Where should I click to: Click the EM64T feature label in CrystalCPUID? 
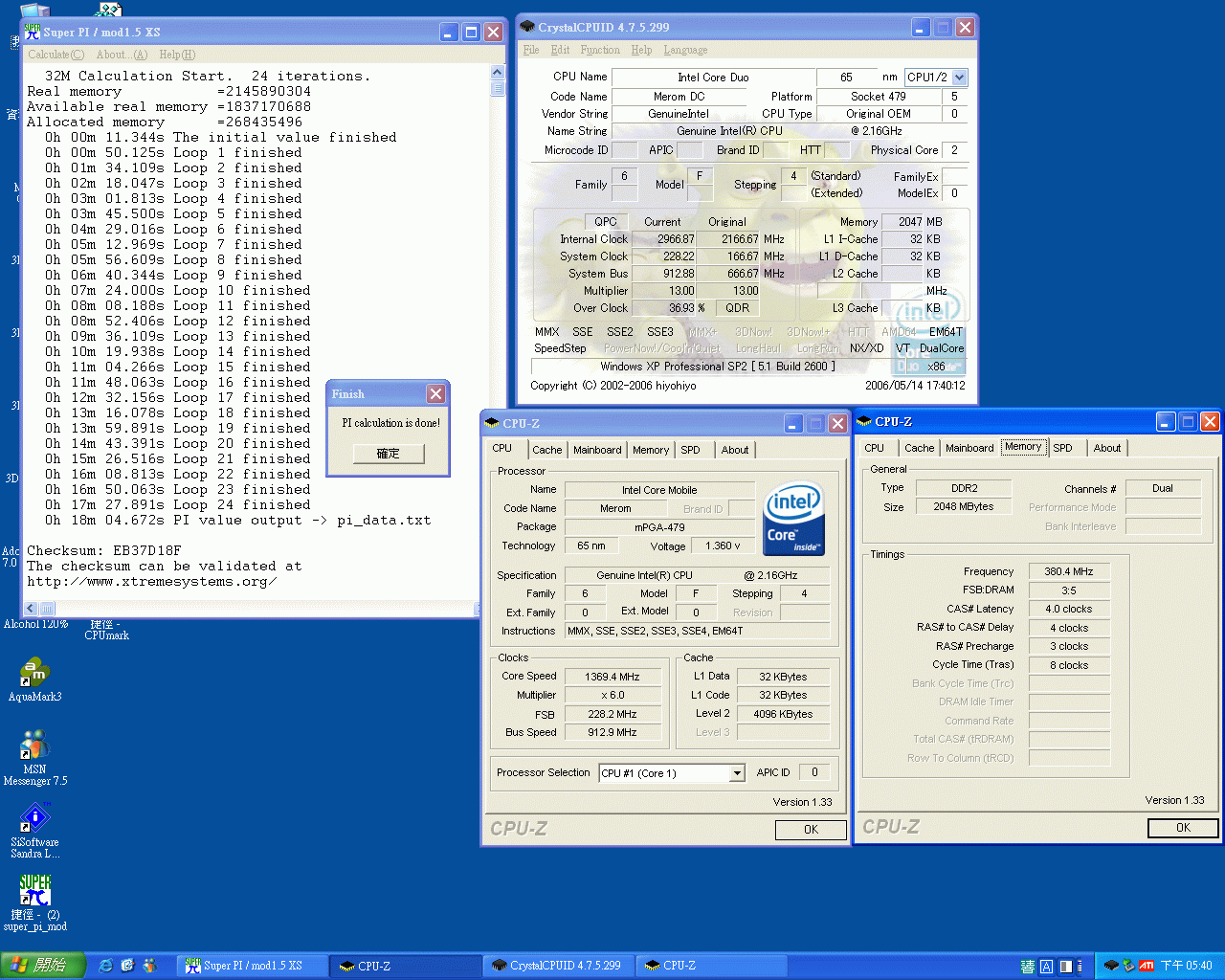click(x=946, y=332)
